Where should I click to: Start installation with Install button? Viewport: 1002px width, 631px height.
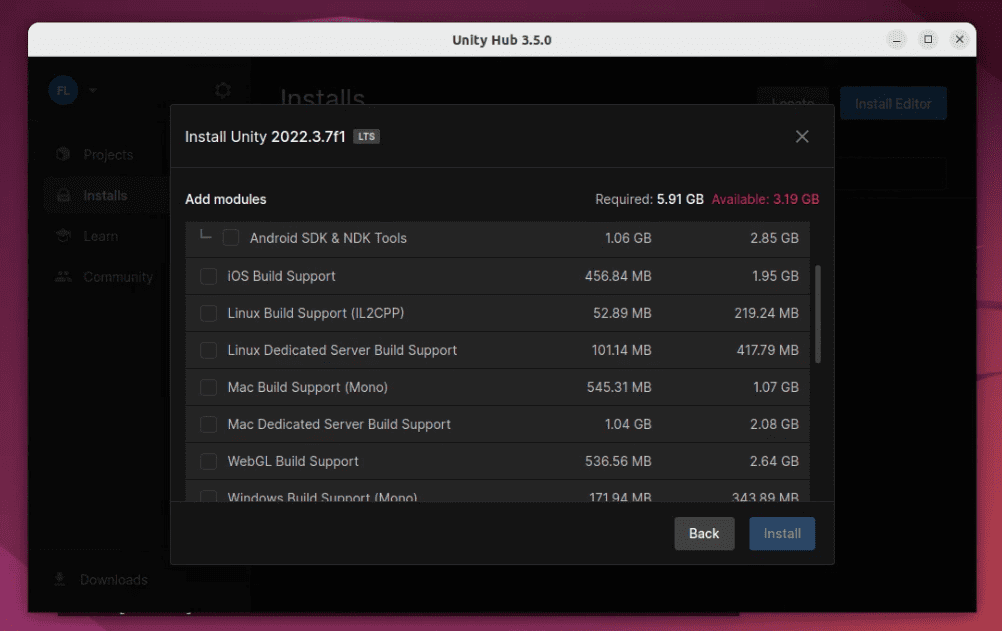tap(782, 533)
